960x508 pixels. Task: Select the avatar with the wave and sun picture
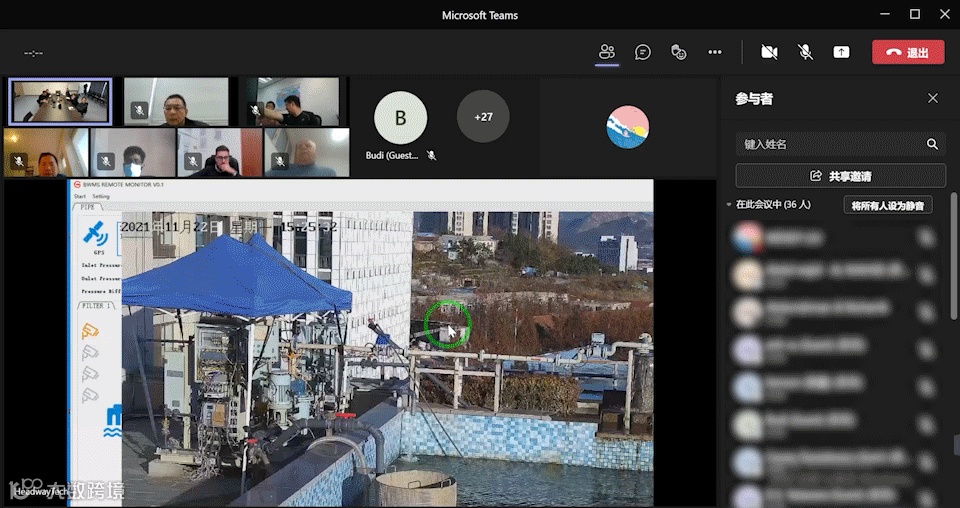click(x=627, y=127)
